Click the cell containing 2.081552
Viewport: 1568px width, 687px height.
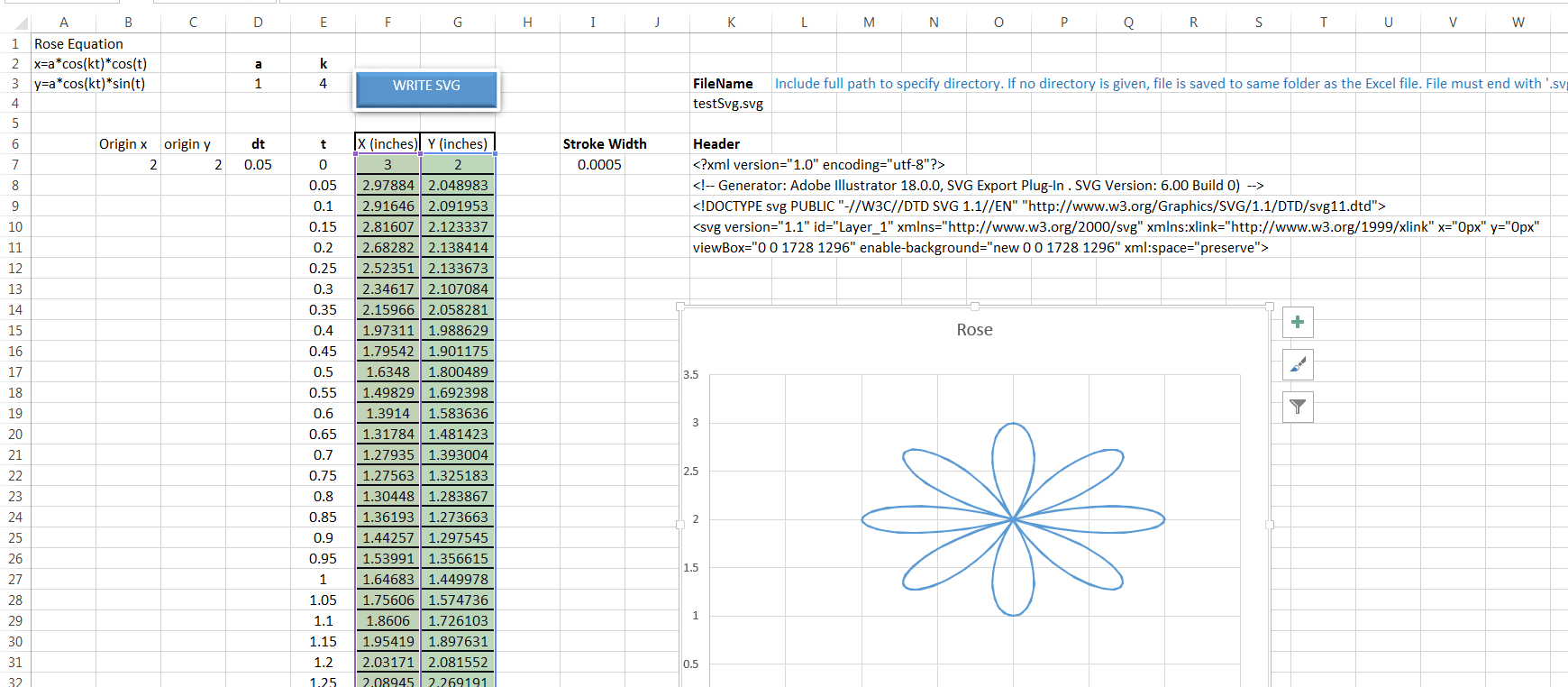[x=458, y=663]
